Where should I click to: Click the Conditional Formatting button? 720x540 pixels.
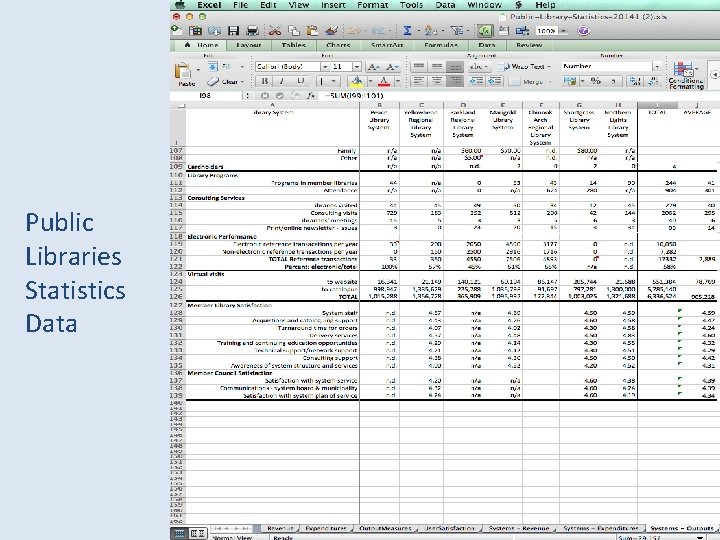686,76
